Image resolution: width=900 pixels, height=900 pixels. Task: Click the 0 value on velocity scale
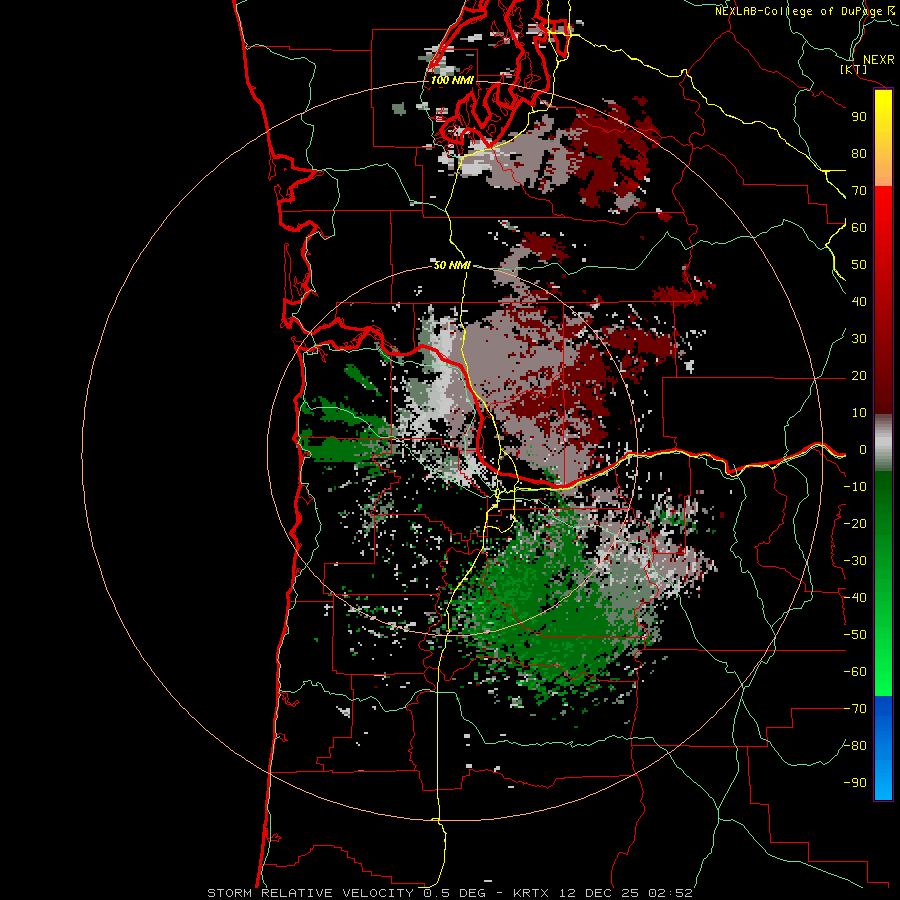[x=863, y=450]
